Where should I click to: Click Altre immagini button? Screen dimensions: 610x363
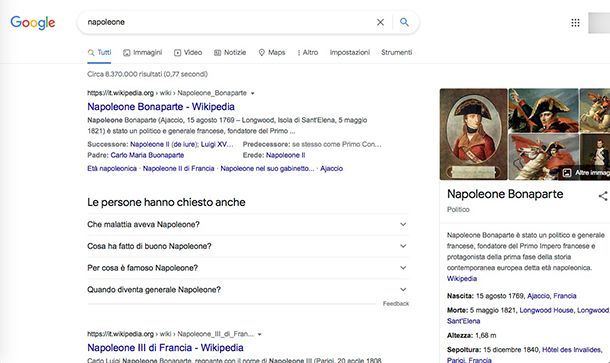click(x=586, y=173)
